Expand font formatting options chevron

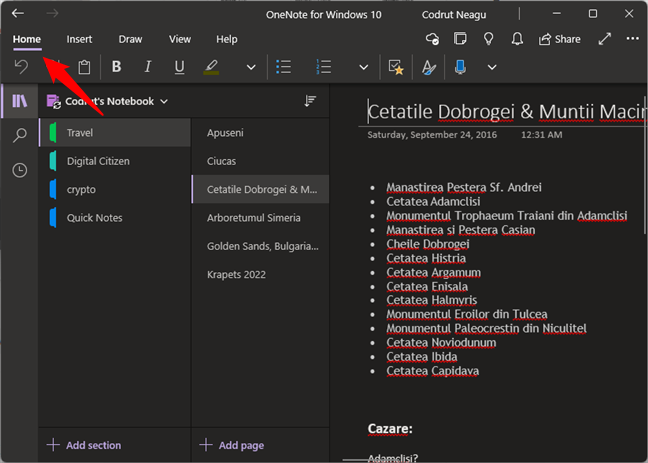click(x=251, y=67)
